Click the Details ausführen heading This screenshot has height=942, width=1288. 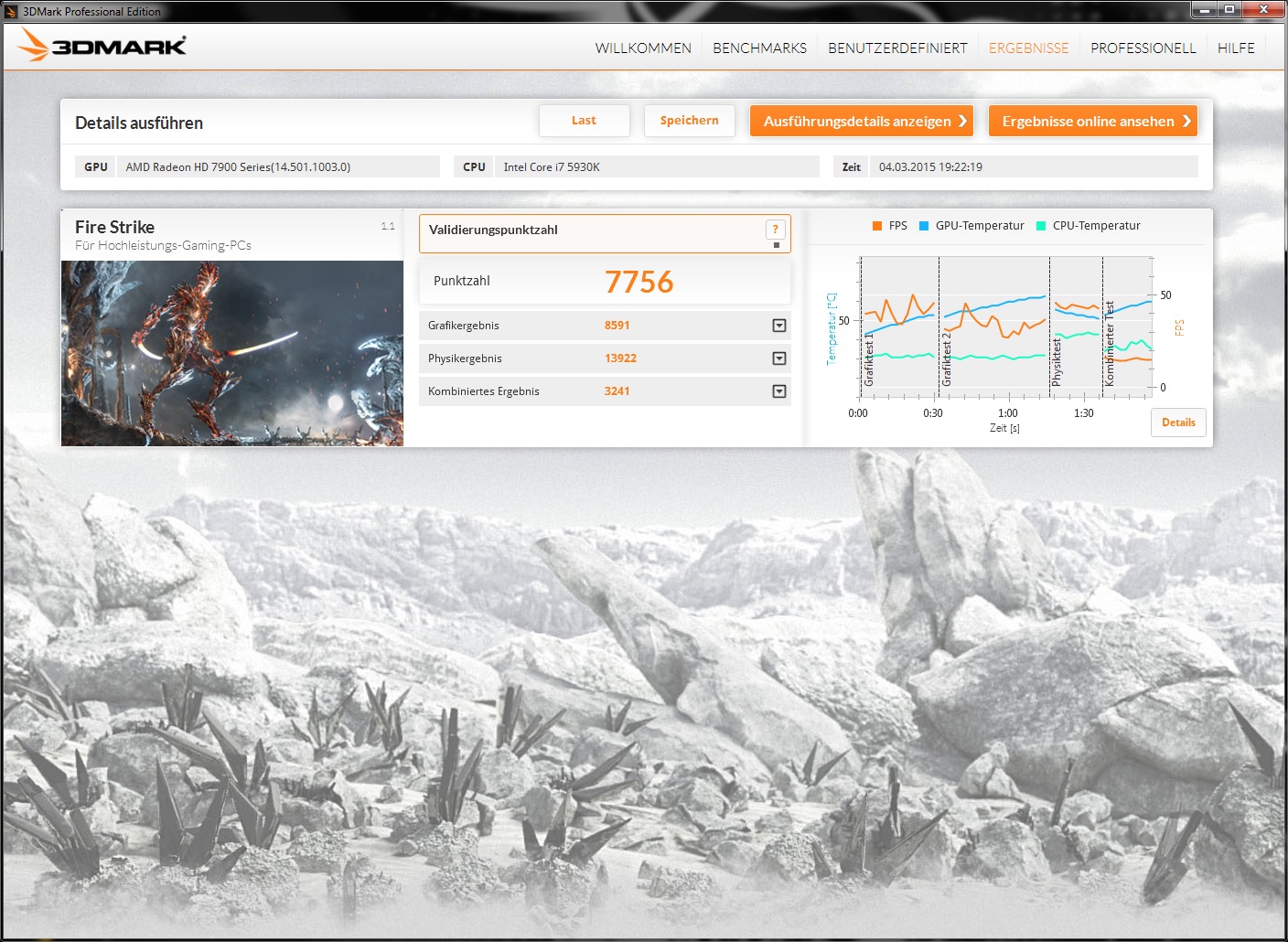pos(139,123)
